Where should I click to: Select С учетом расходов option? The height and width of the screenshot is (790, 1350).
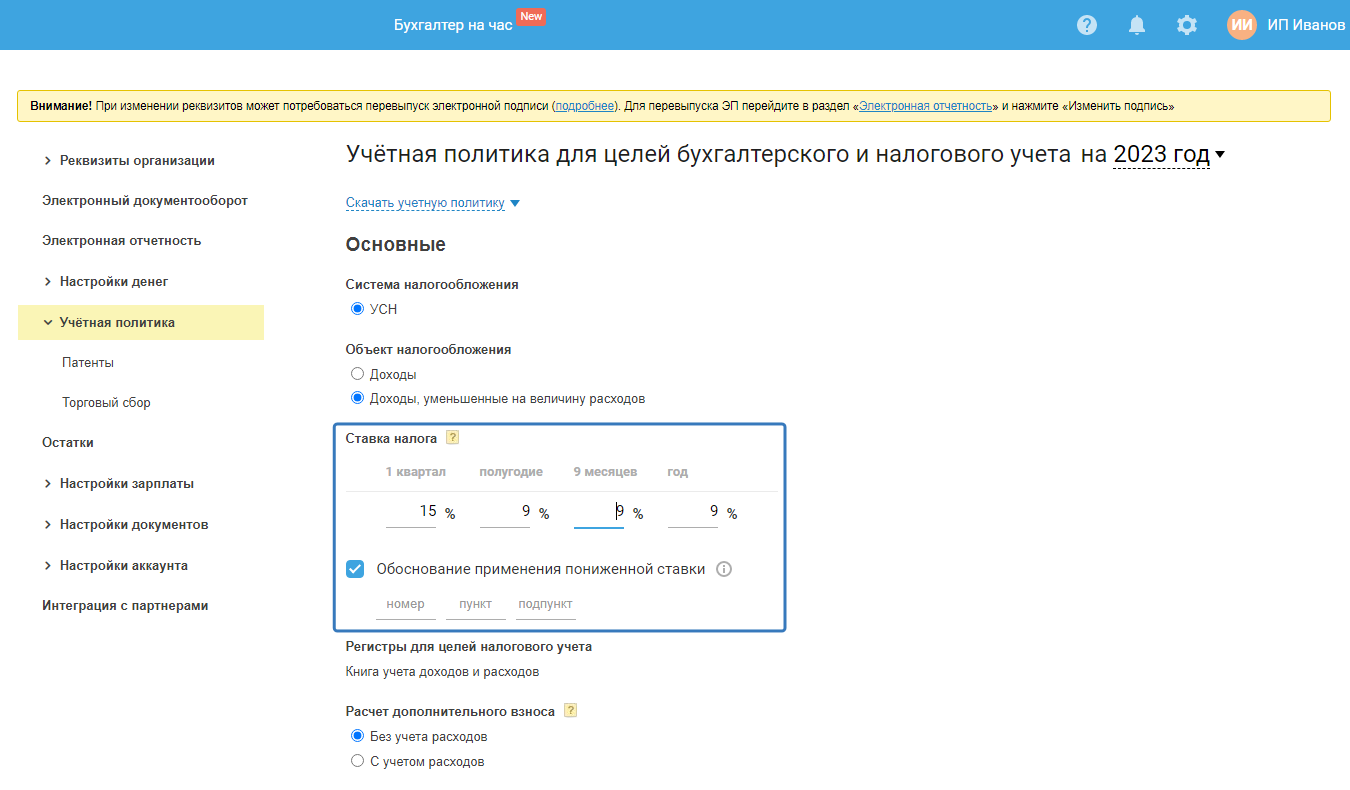click(x=357, y=761)
